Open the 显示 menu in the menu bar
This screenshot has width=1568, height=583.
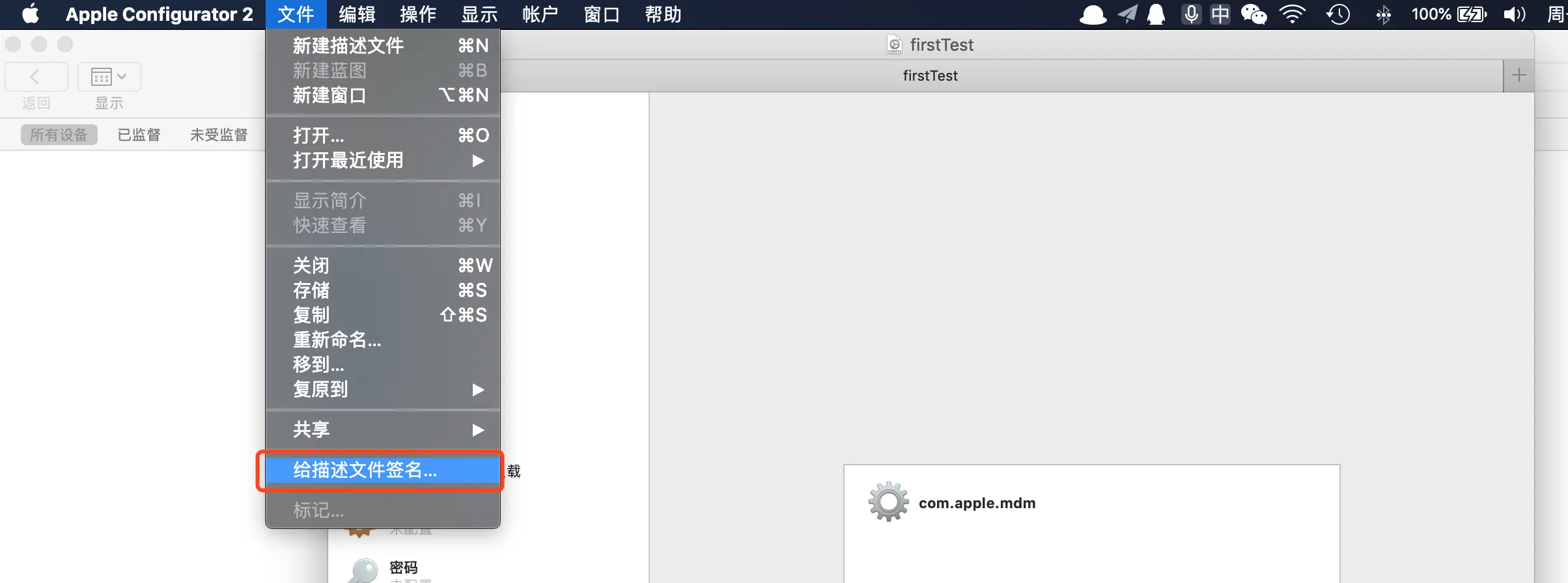tap(479, 14)
